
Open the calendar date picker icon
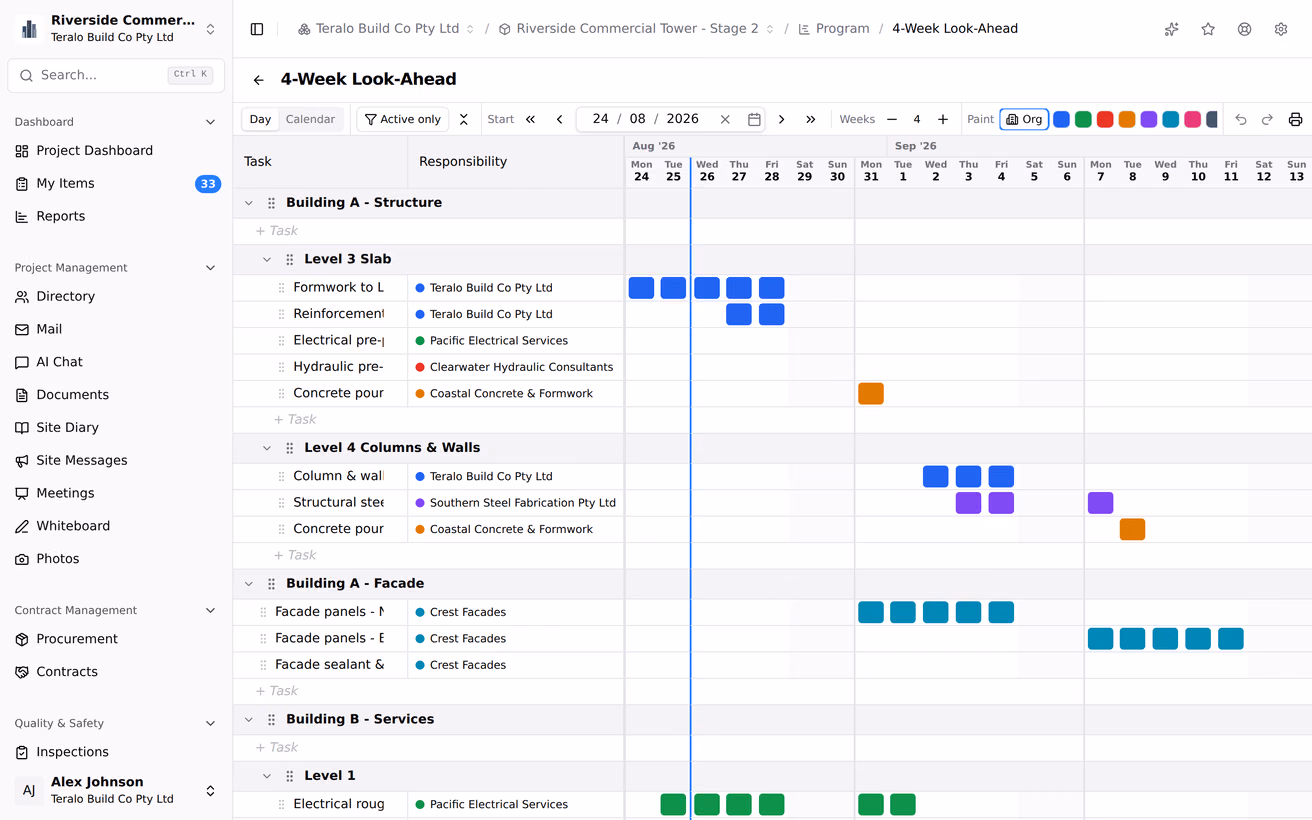pyautogui.click(x=754, y=119)
